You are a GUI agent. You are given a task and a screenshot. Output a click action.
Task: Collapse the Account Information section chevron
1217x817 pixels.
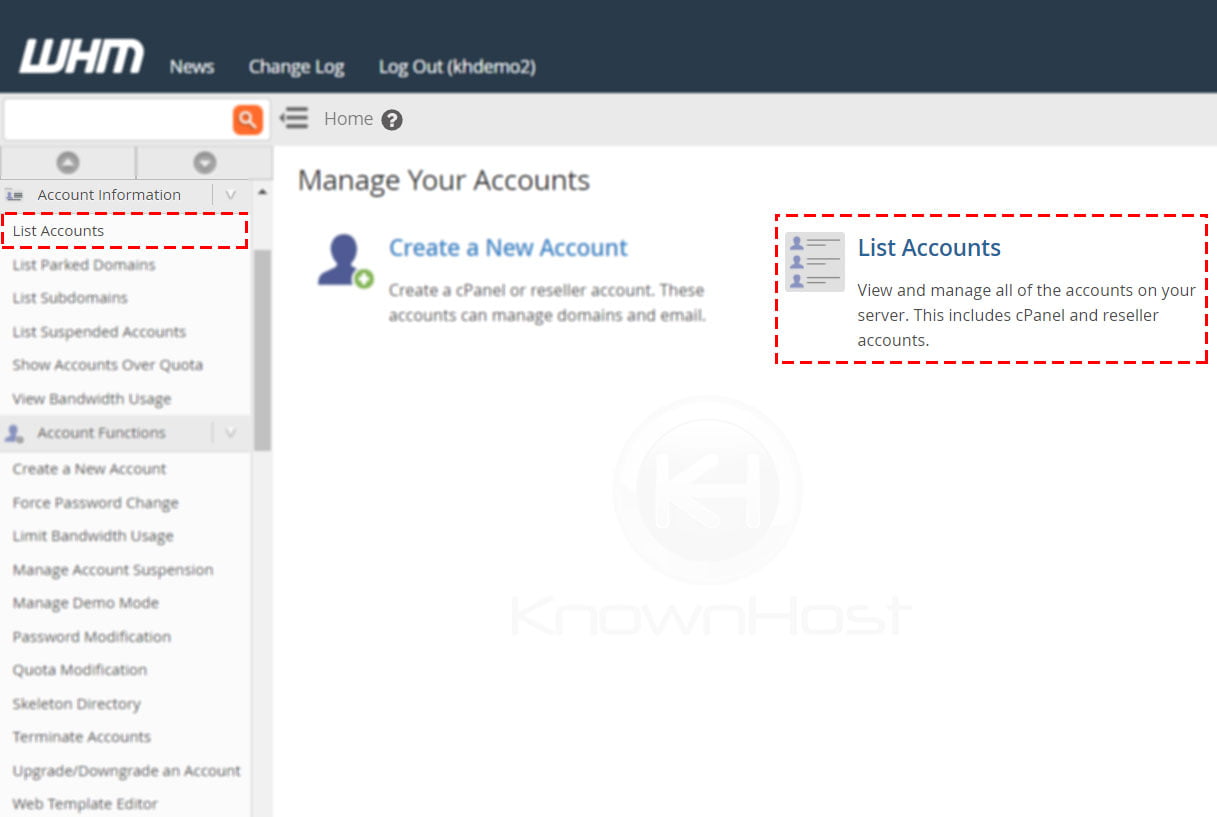(230, 194)
